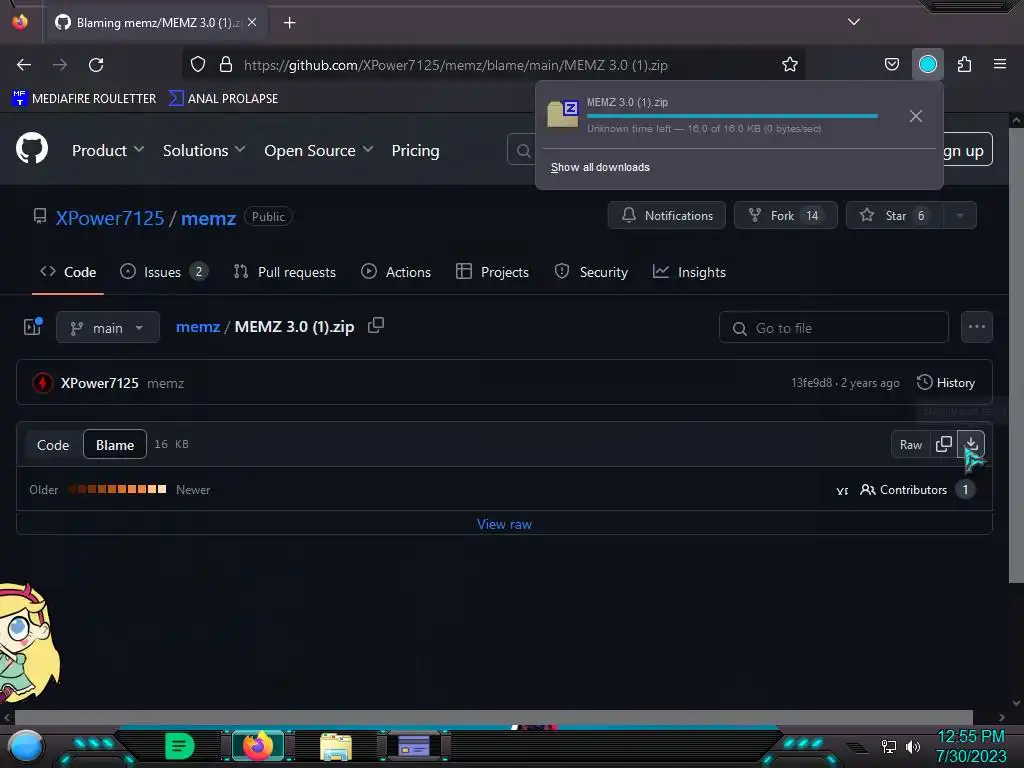Image resolution: width=1024 pixels, height=768 pixels.
Task: Click the padlock site info icon
Action: click(x=226, y=65)
